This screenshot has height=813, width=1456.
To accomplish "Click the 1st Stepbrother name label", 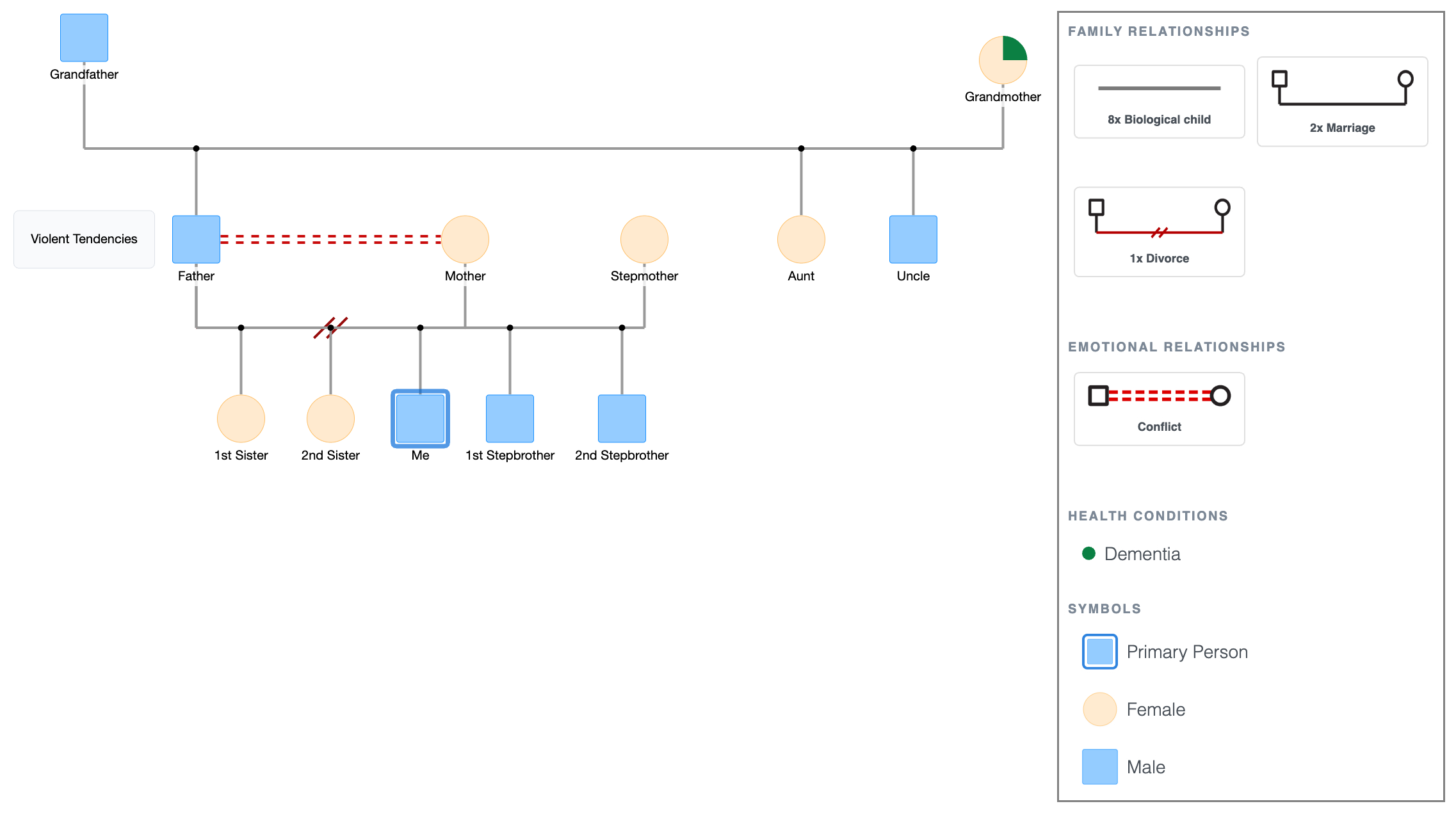I will [510, 455].
